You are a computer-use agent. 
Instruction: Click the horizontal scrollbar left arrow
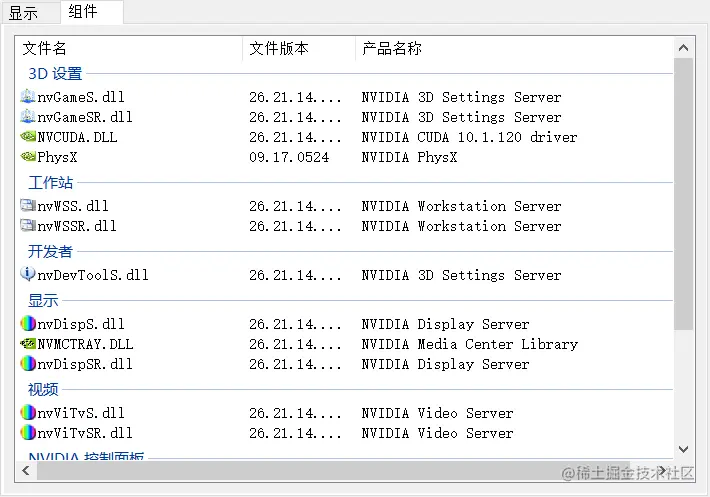tap(26, 471)
